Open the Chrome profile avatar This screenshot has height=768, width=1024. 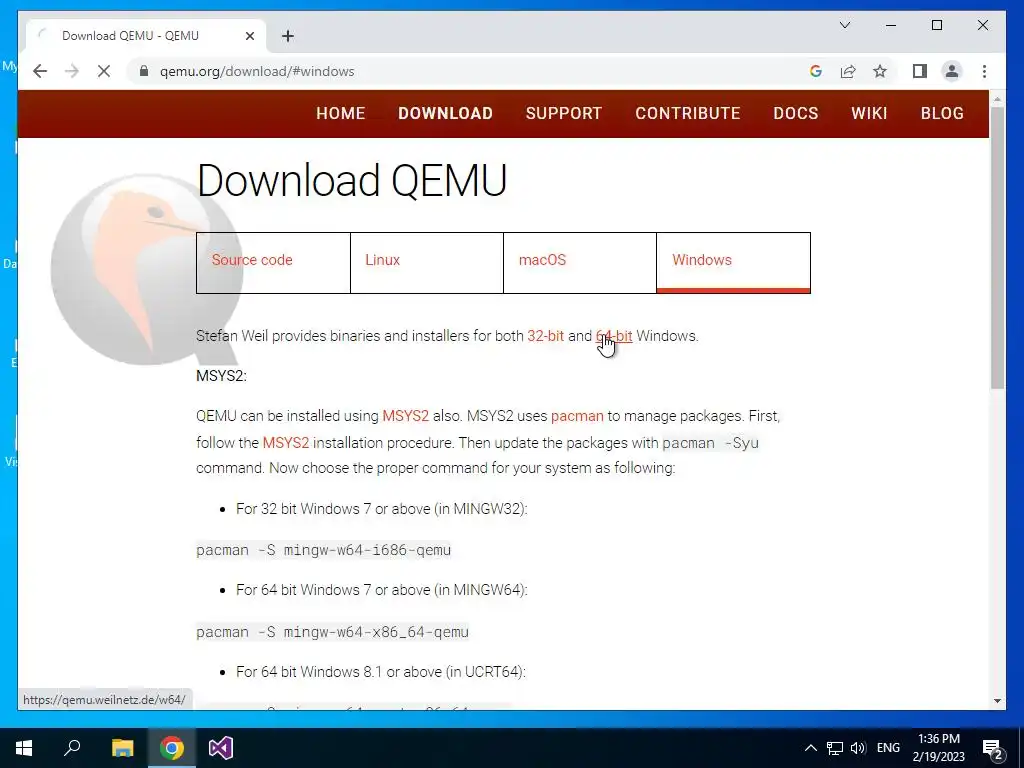pos(952,71)
